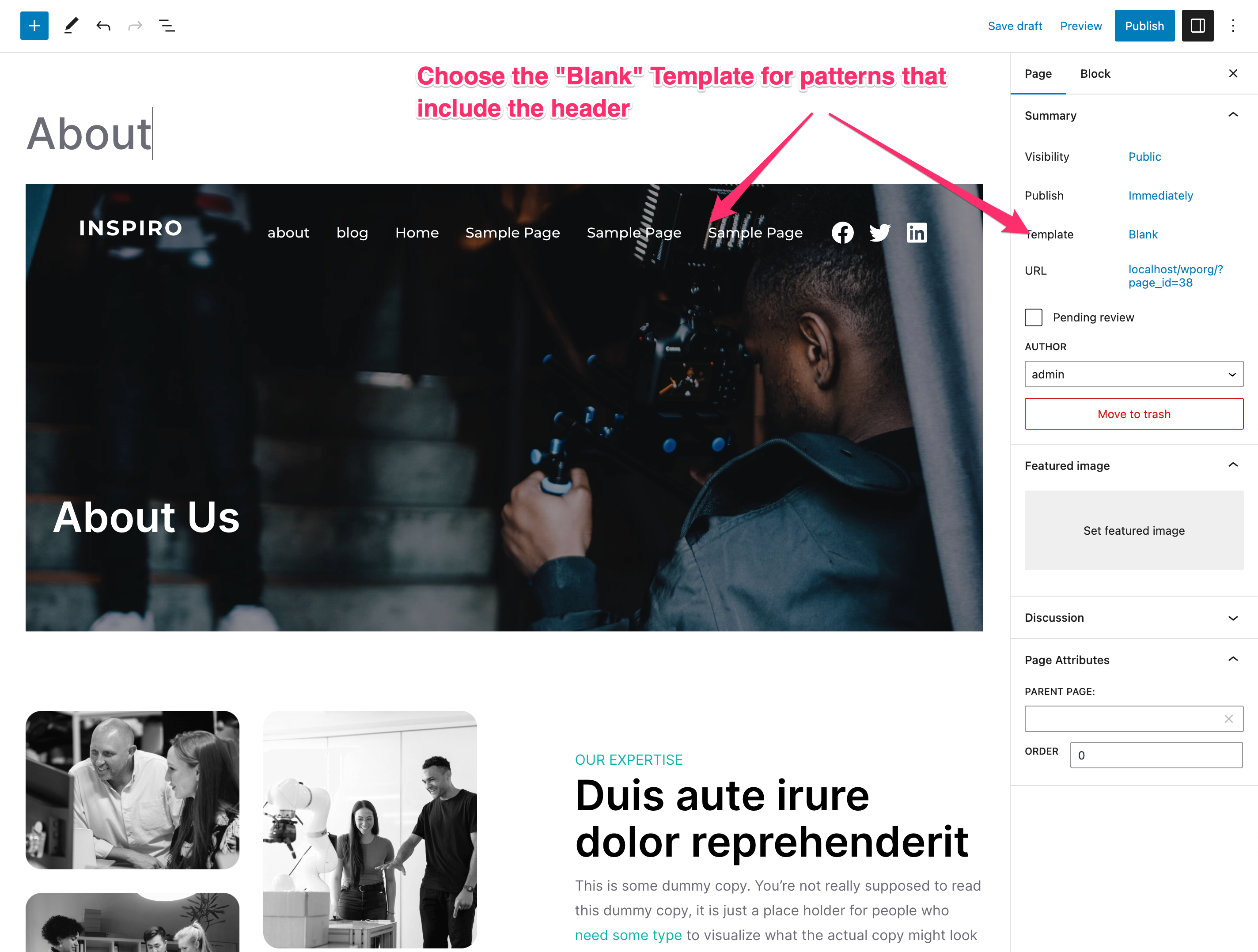The image size is (1258, 952).
Task: Click the Order number field
Action: [x=1156, y=756]
